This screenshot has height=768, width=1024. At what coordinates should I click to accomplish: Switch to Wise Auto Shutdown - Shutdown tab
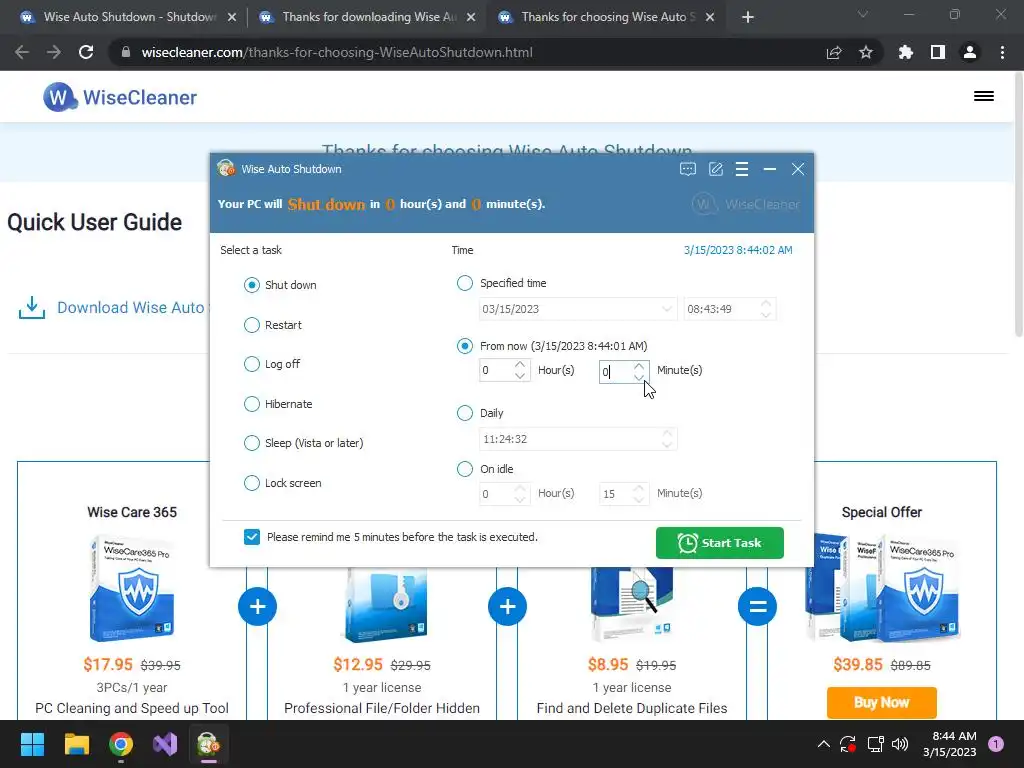pyautogui.click(x=129, y=17)
